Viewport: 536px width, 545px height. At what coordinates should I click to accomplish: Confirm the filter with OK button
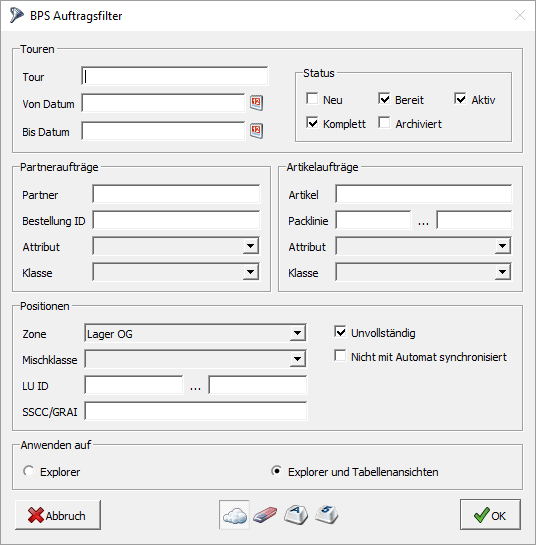point(490,515)
